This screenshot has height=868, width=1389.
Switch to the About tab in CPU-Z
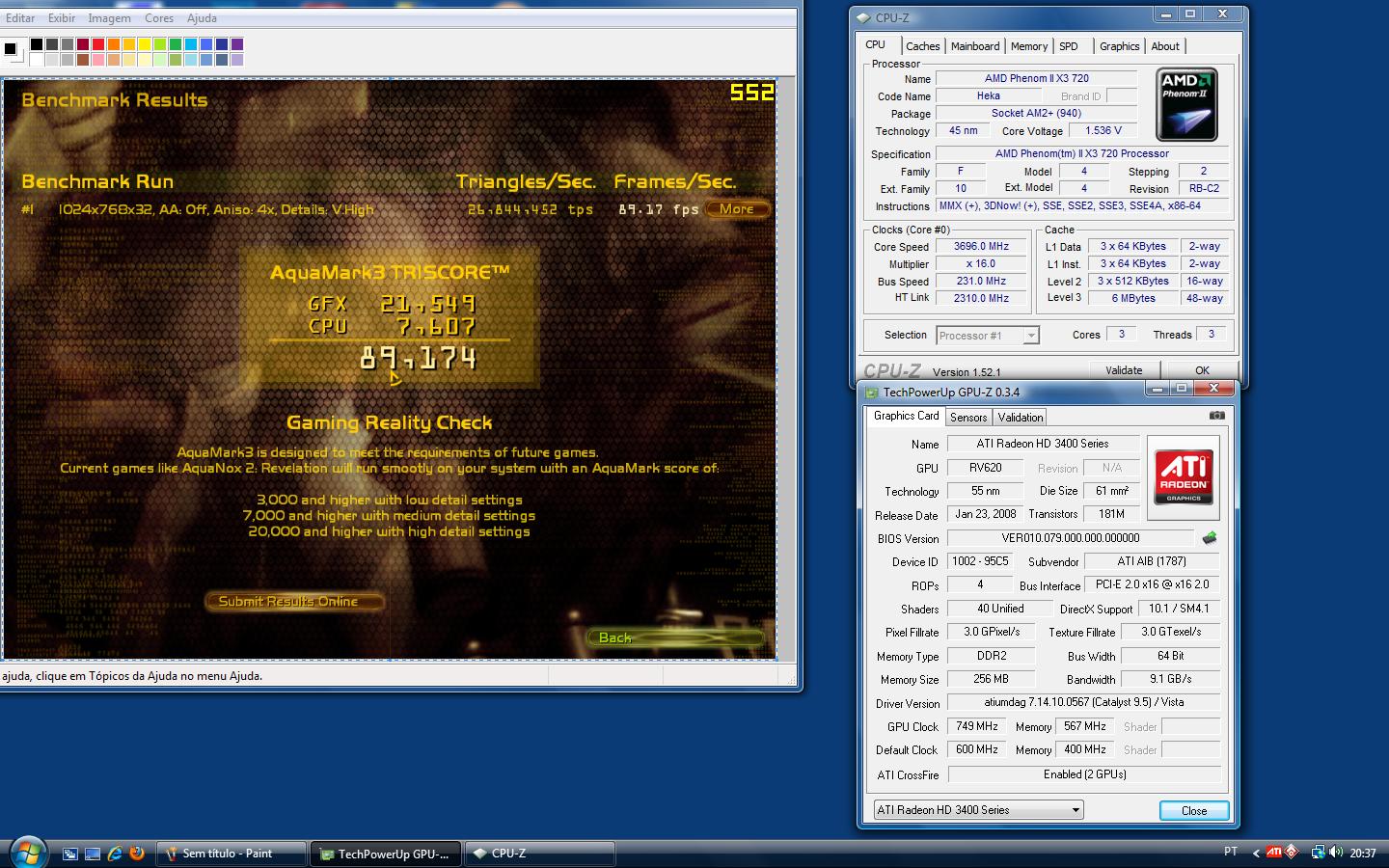point(1165,46)
